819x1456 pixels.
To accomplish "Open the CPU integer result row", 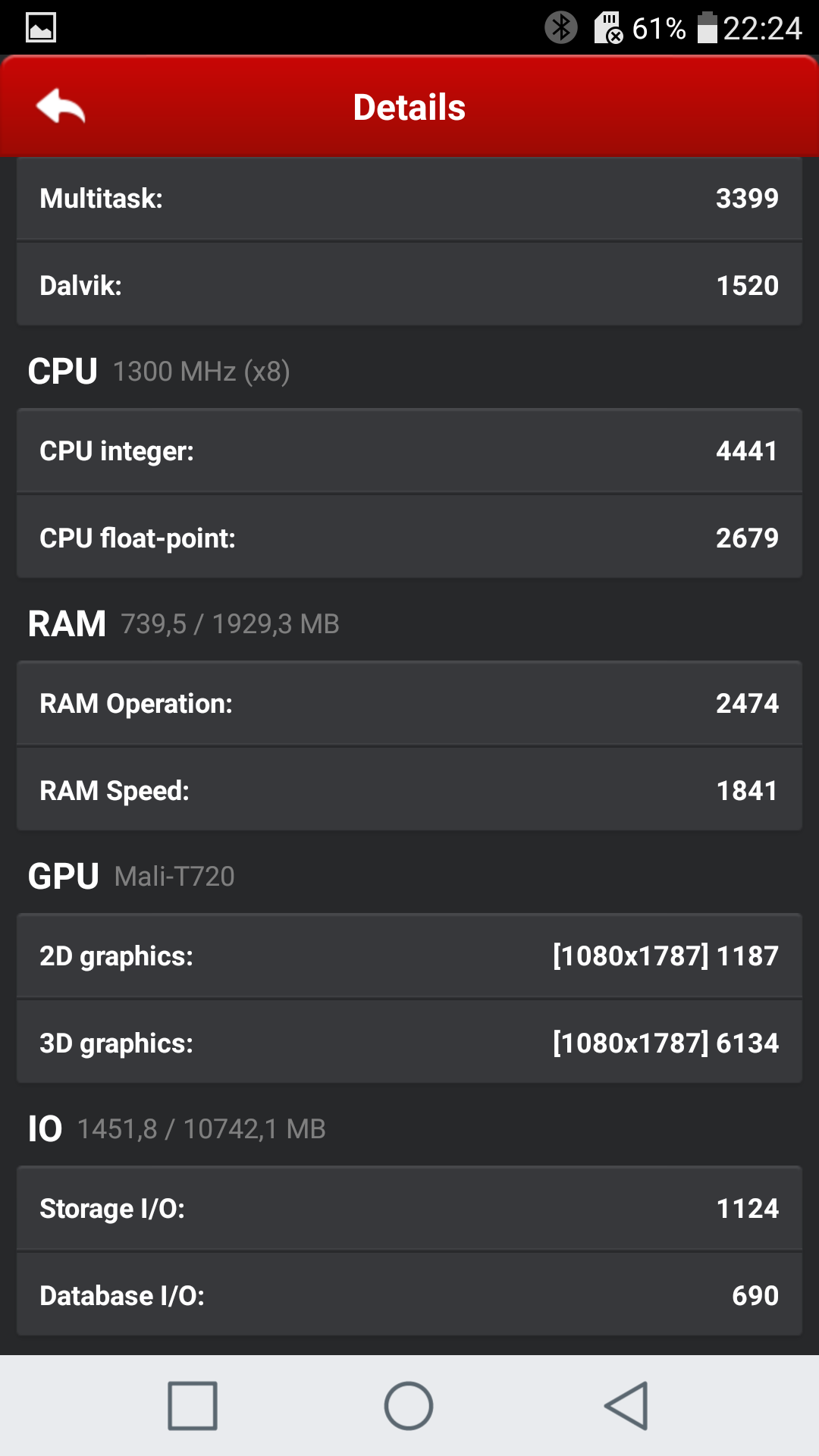I will (x=409, y=451).
